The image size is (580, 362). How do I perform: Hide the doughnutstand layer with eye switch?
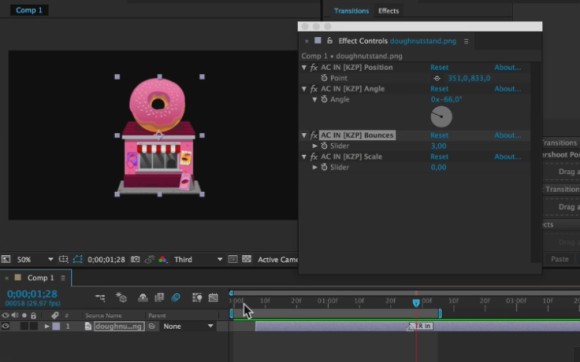pos(5,326)
